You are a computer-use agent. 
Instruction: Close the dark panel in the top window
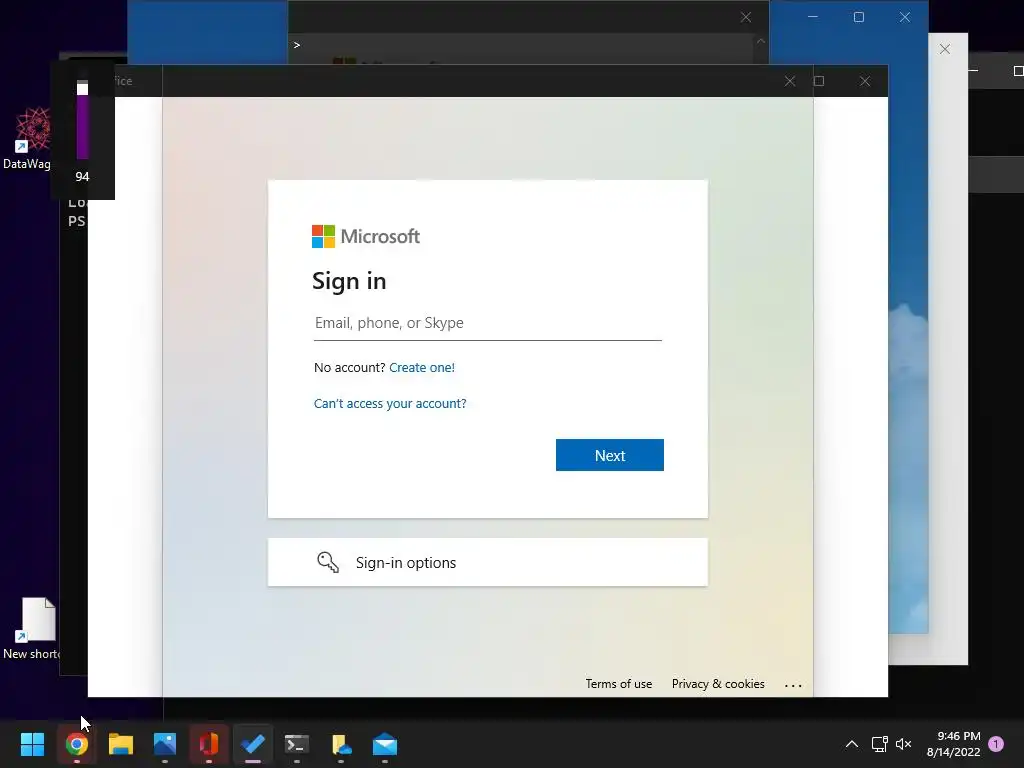point(746,18)
